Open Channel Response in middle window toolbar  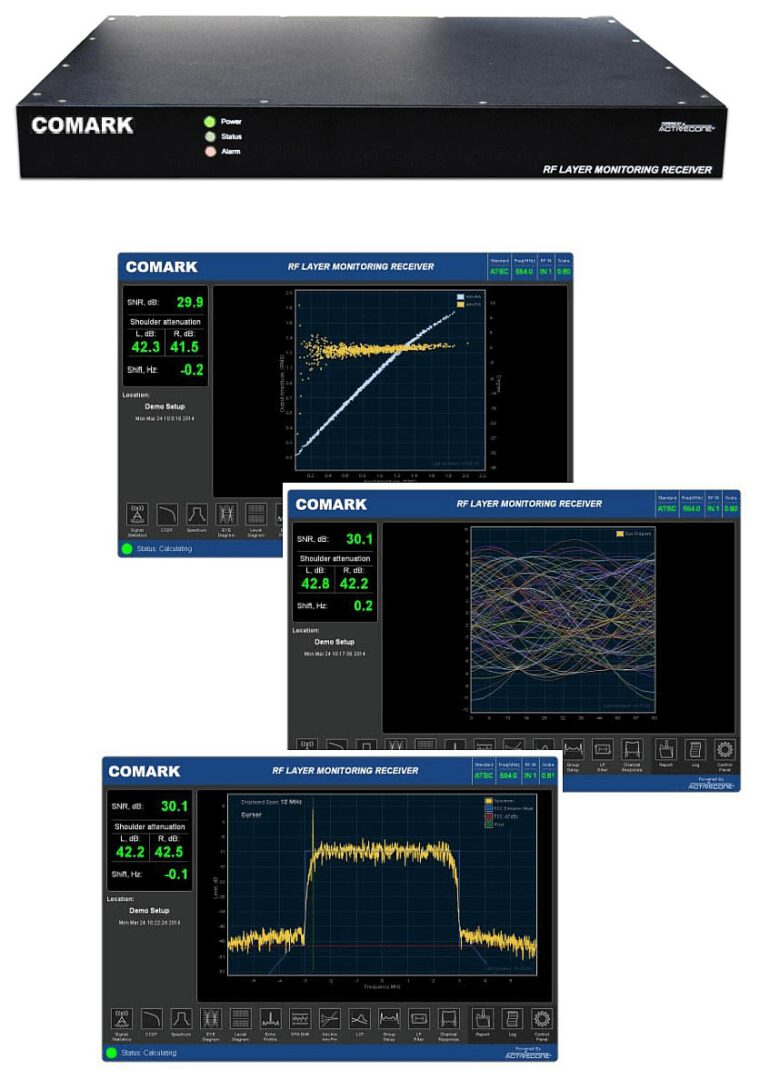point(632,749)
